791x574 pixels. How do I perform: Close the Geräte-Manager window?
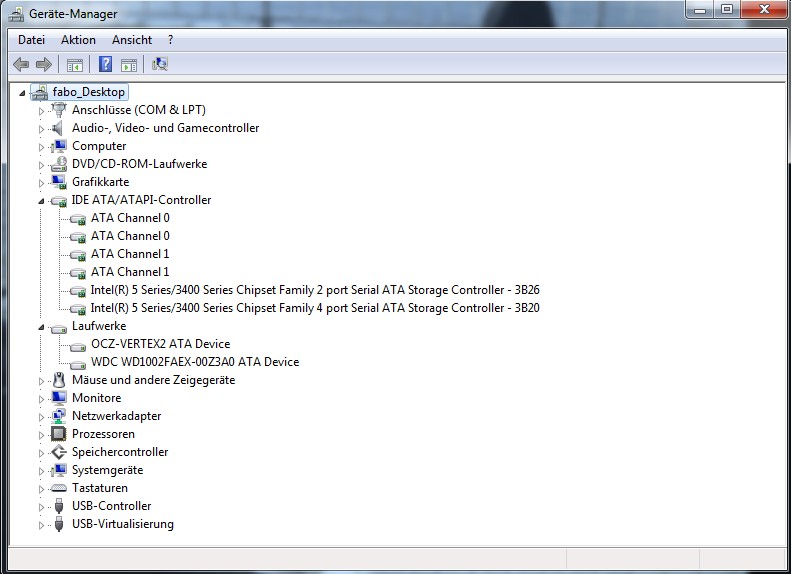763,9
